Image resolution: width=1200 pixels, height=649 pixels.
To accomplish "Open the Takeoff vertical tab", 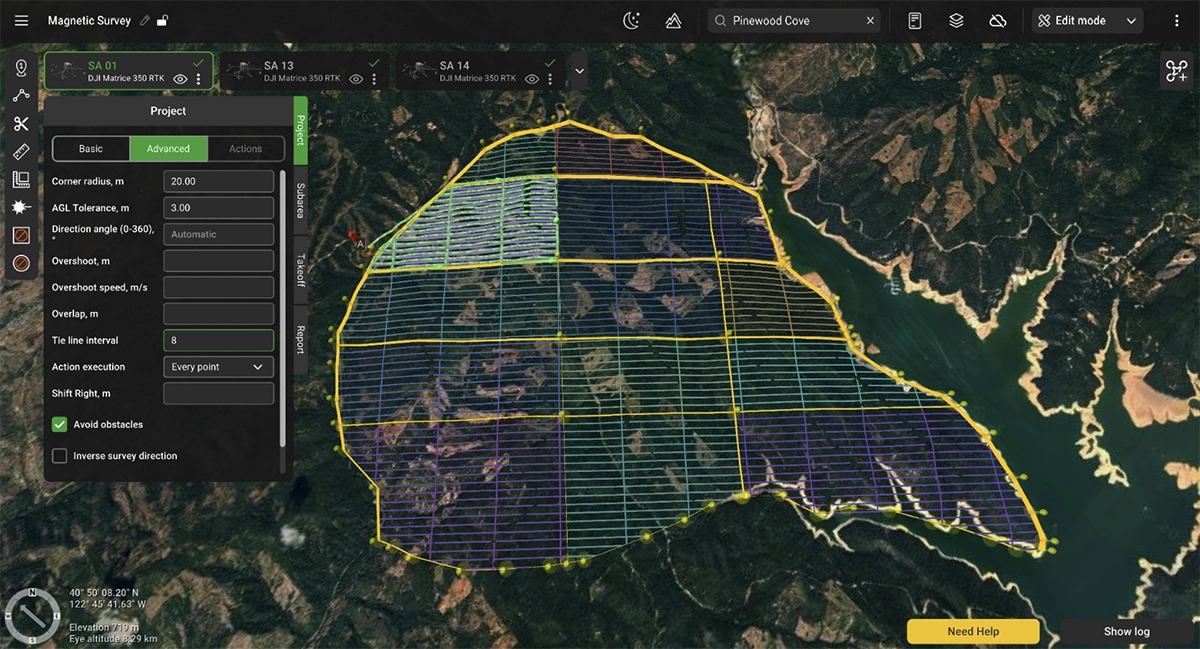I will tap(301, 270).
